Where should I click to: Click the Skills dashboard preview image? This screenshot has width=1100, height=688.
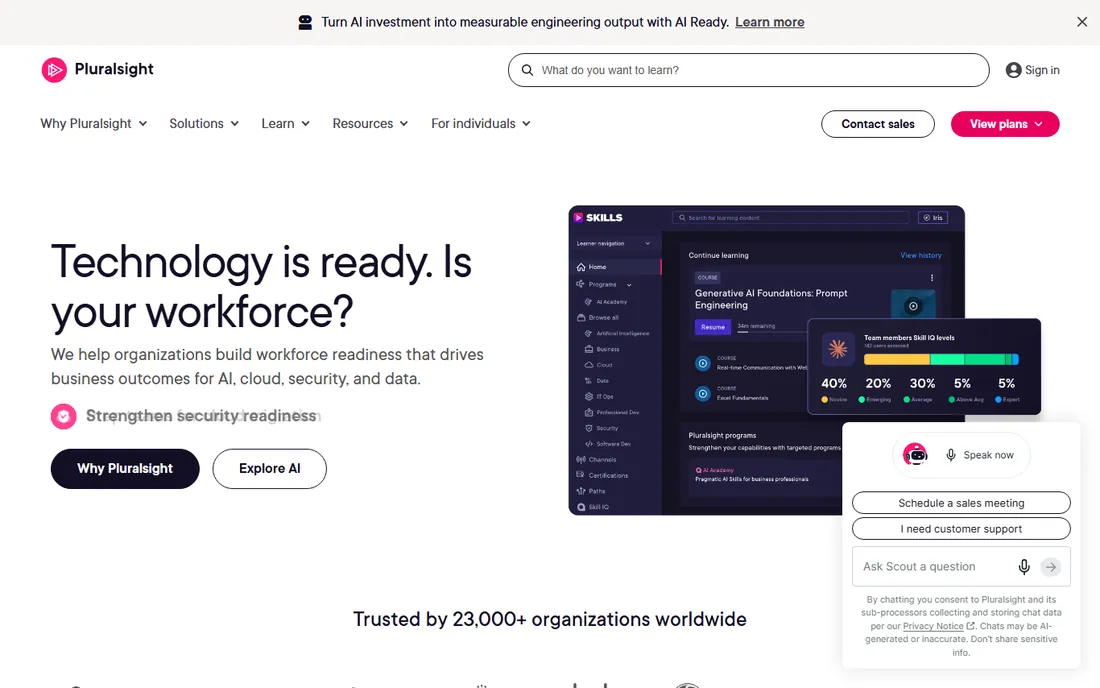click(x=766, y=360)
